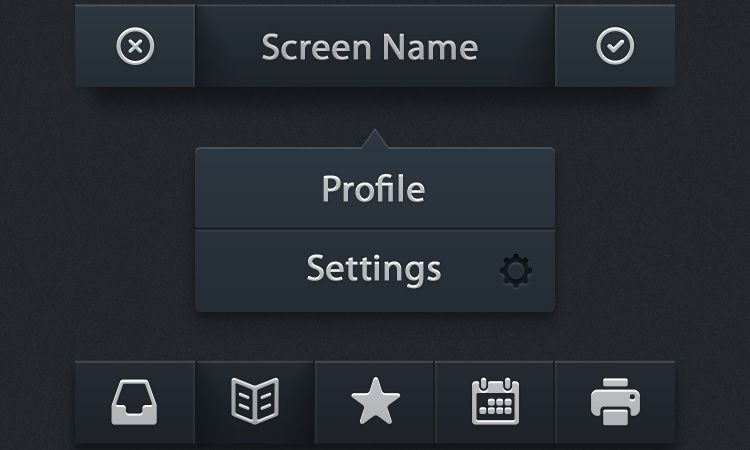Select the Settings menu entry
Image resolution: width=750 pixels, height=450 pixels.
[x=375, y=271]
